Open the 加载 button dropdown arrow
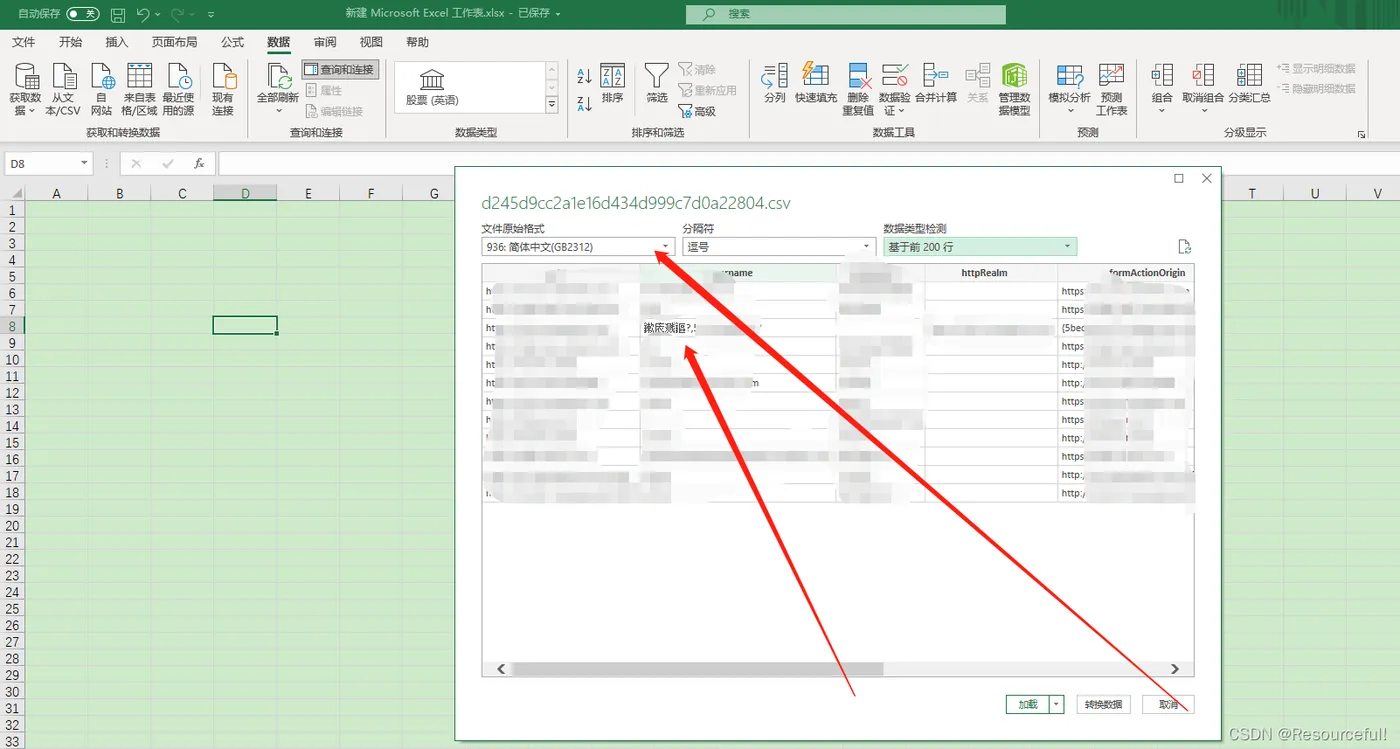1400x749 pixels. pyautogui.click(x=1057, y=704)
